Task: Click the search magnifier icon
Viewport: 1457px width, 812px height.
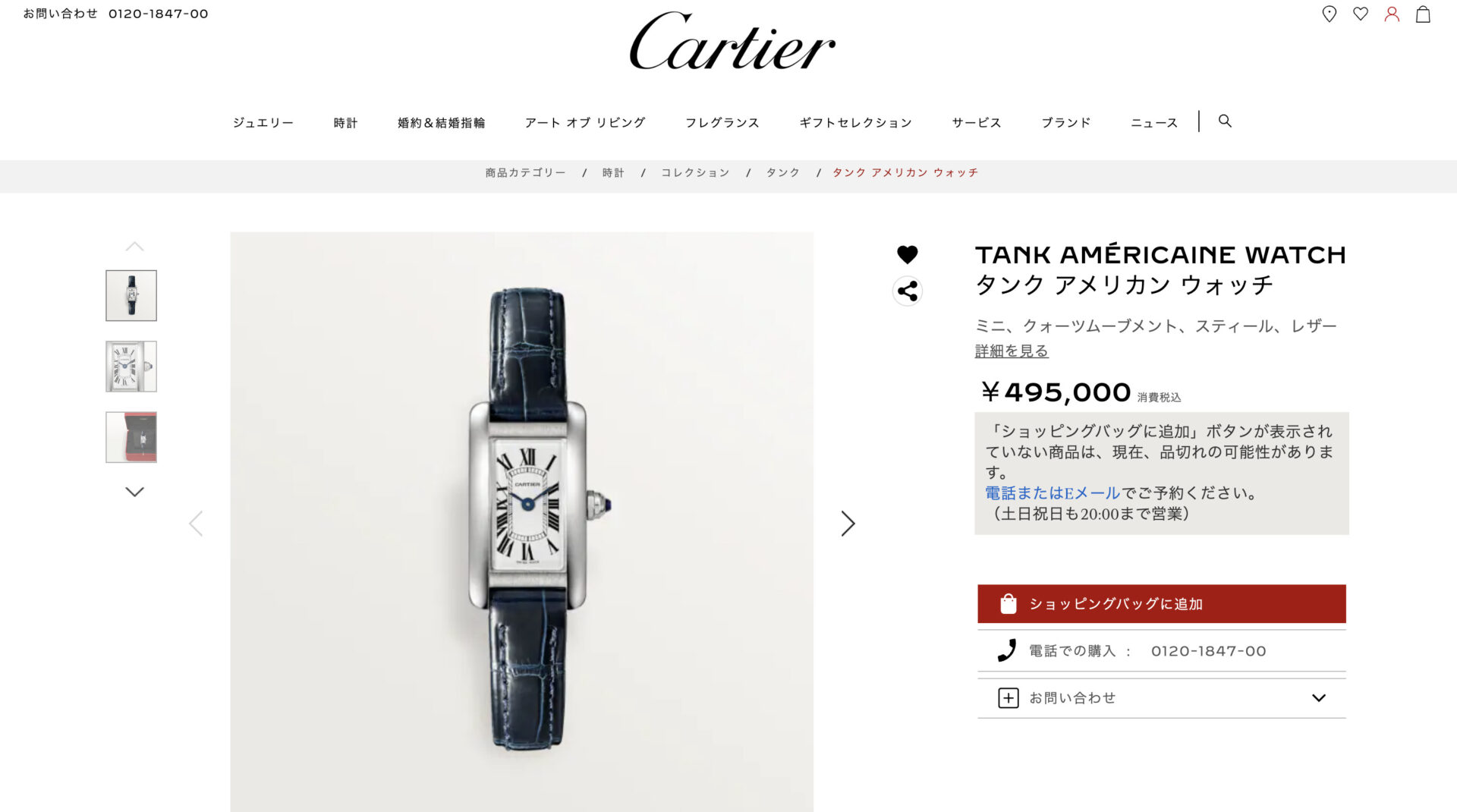Action: [1225, 121]
